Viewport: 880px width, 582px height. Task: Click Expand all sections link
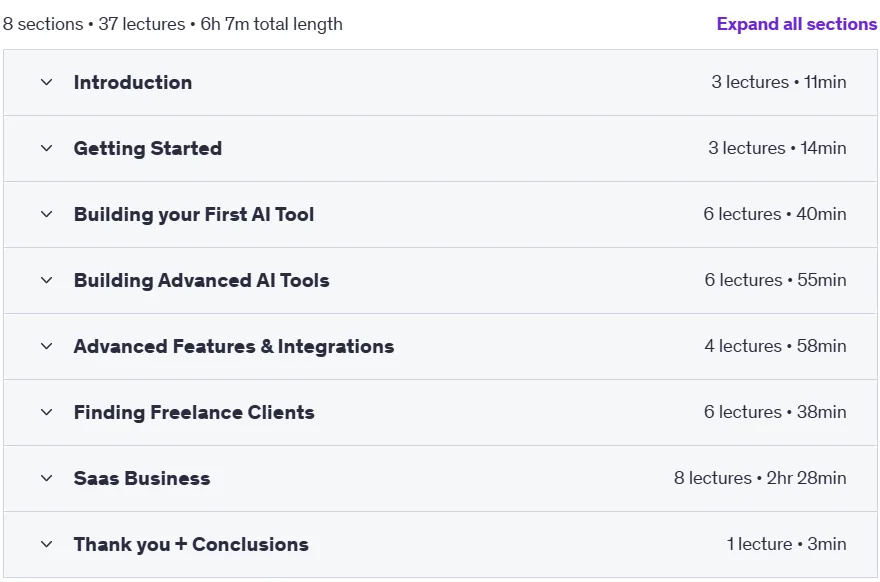pos(796,24)
